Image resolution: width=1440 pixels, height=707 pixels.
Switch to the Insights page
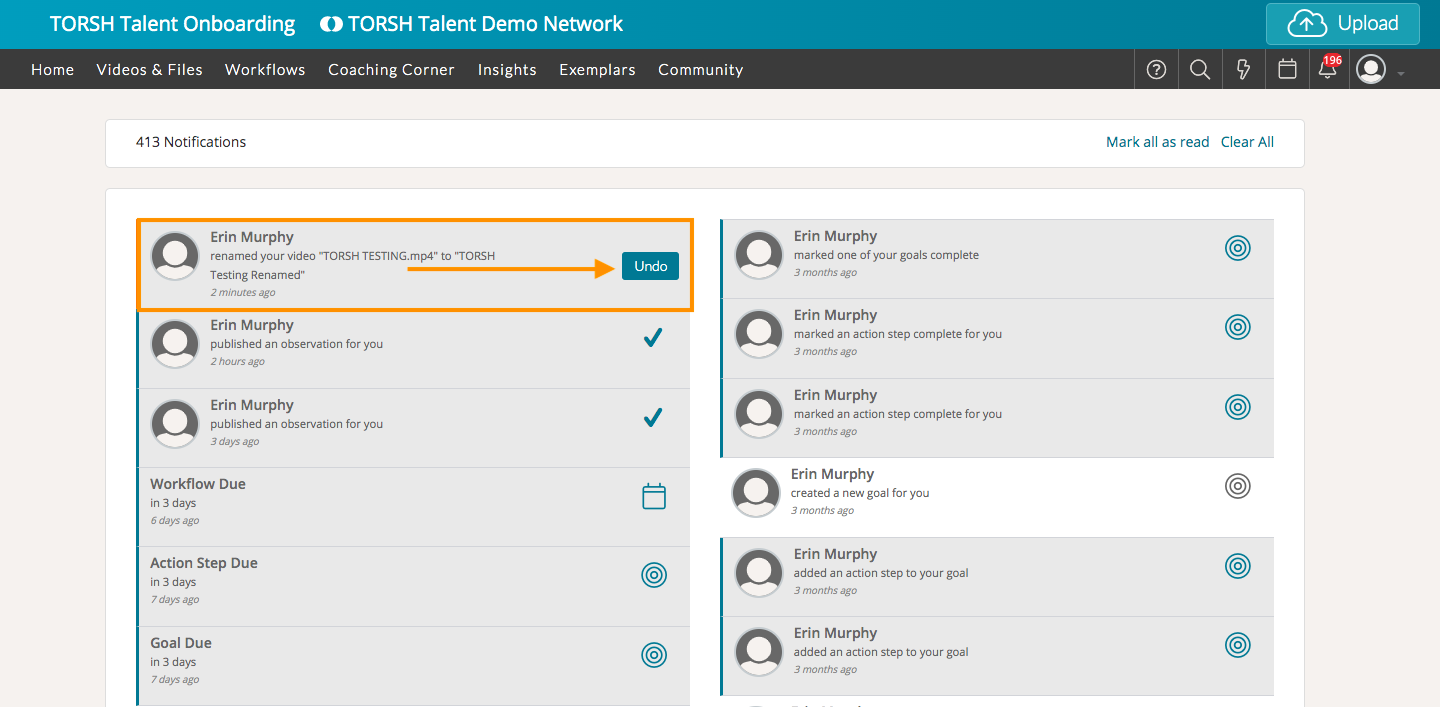pyautogui.click(x=507, y=70)
